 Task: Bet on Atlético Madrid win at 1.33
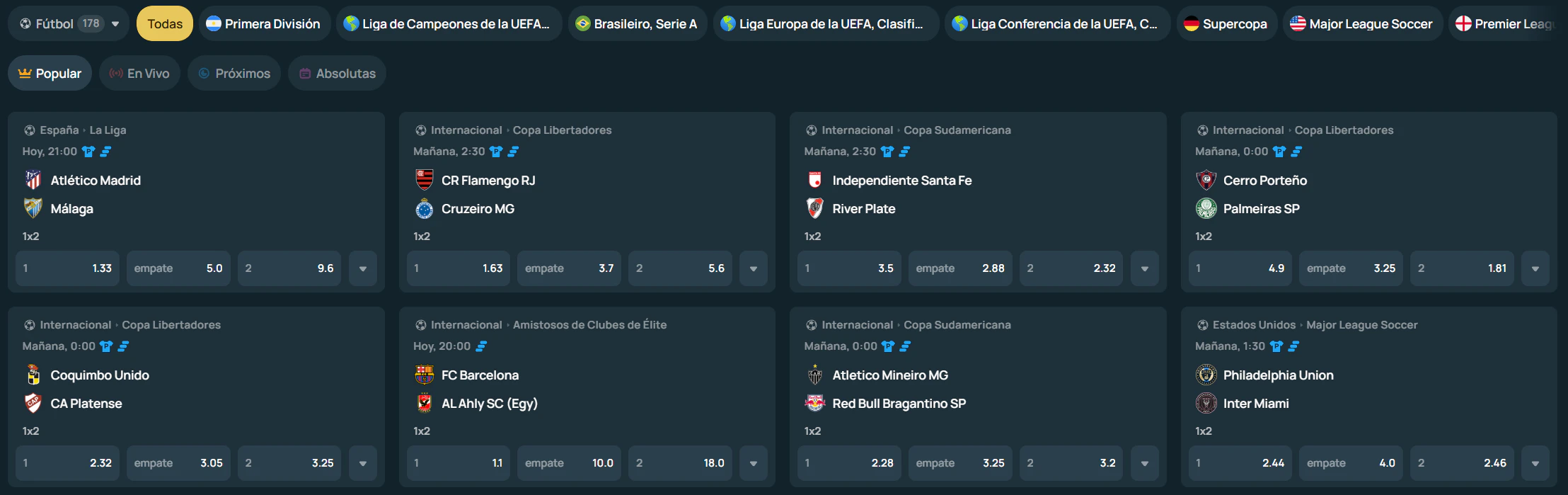(67, 268)
